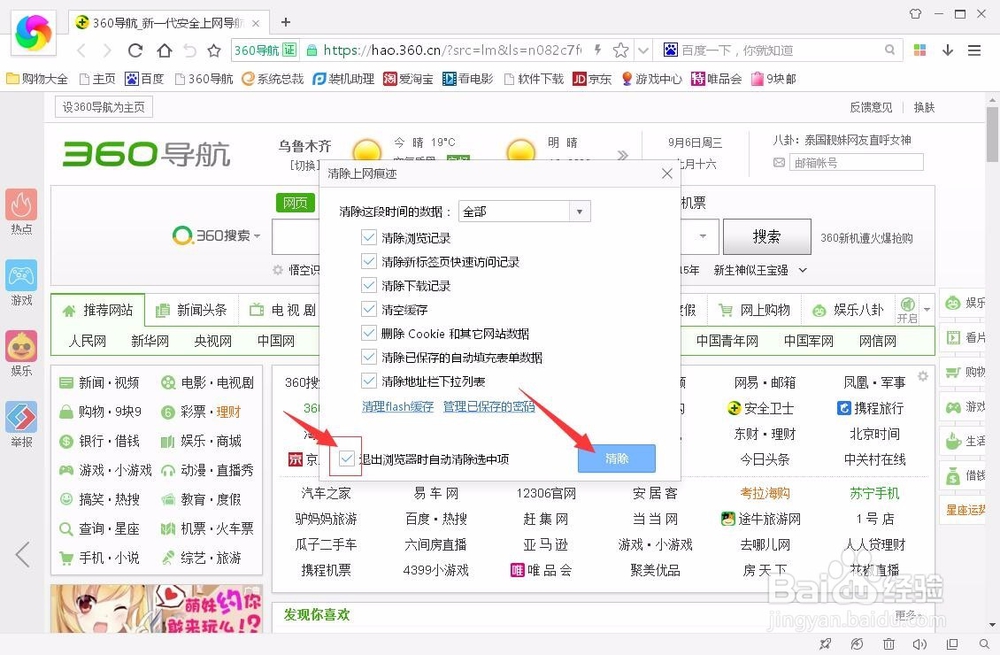This screenshot has height=655, width=1000.
Task: Expand the weather panel with the chevron arrow
Action: [623, 156]
